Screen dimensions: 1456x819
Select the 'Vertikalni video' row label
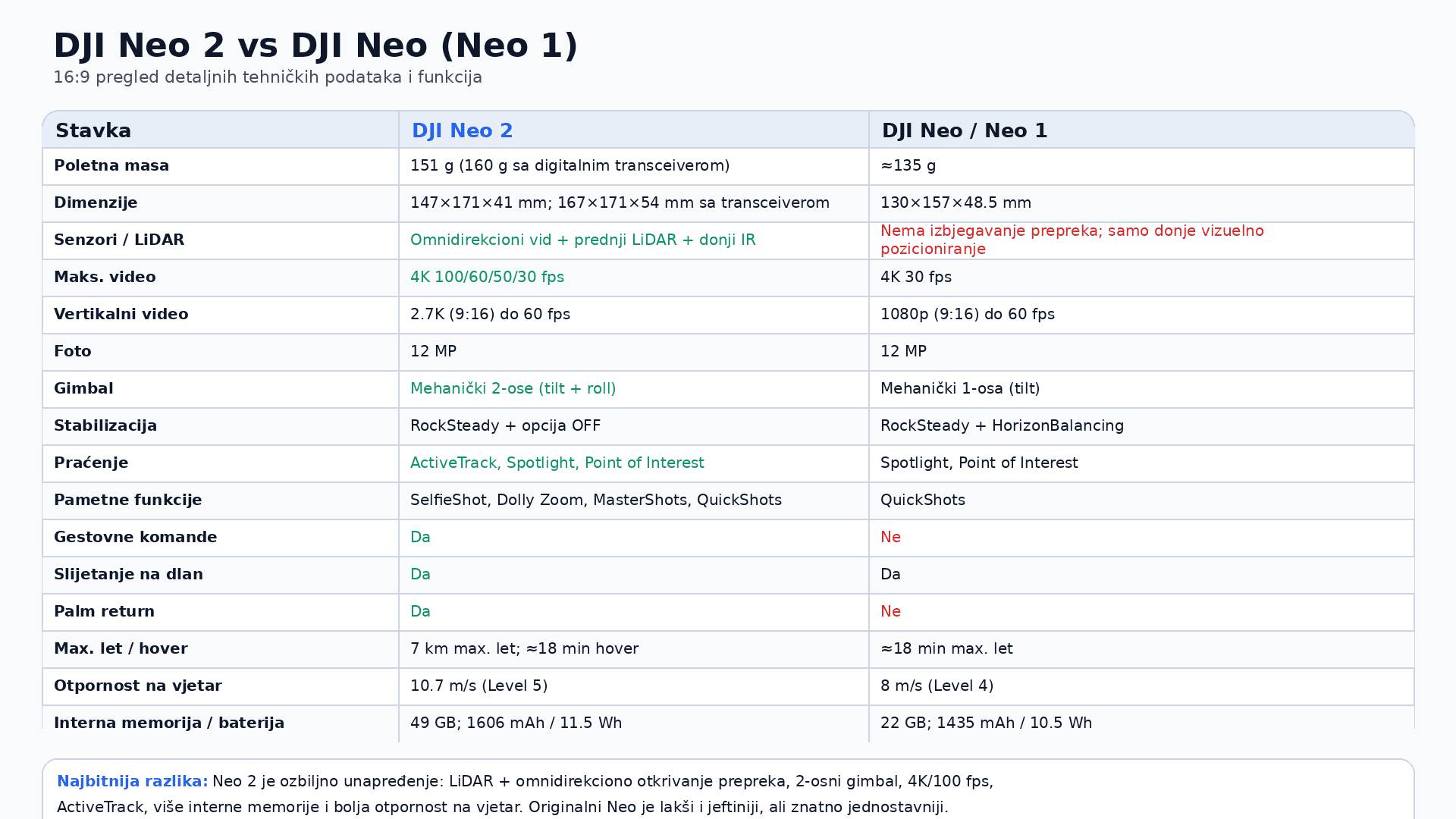click(121, 314)
